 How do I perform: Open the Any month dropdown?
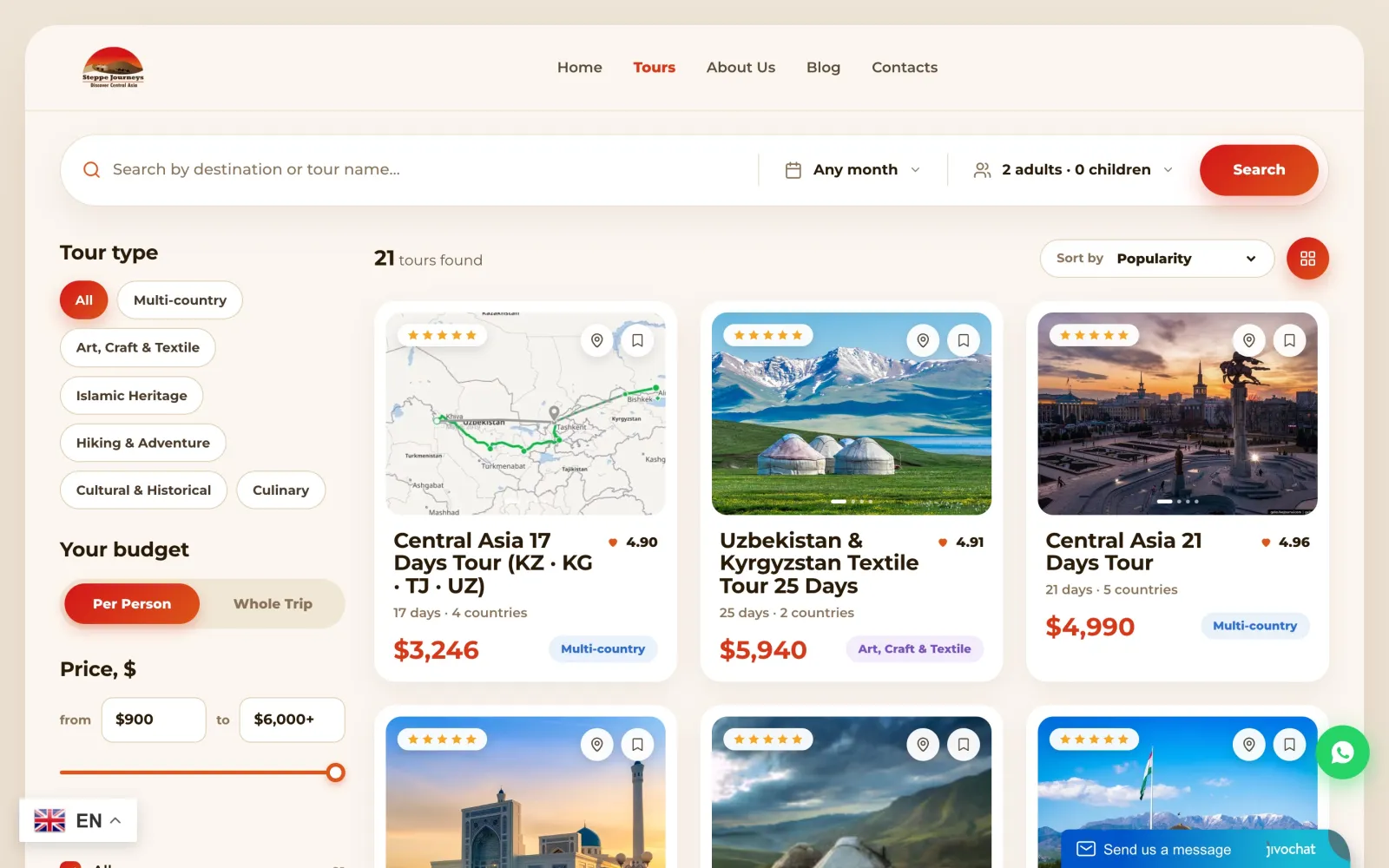click(x=852, y=170)
